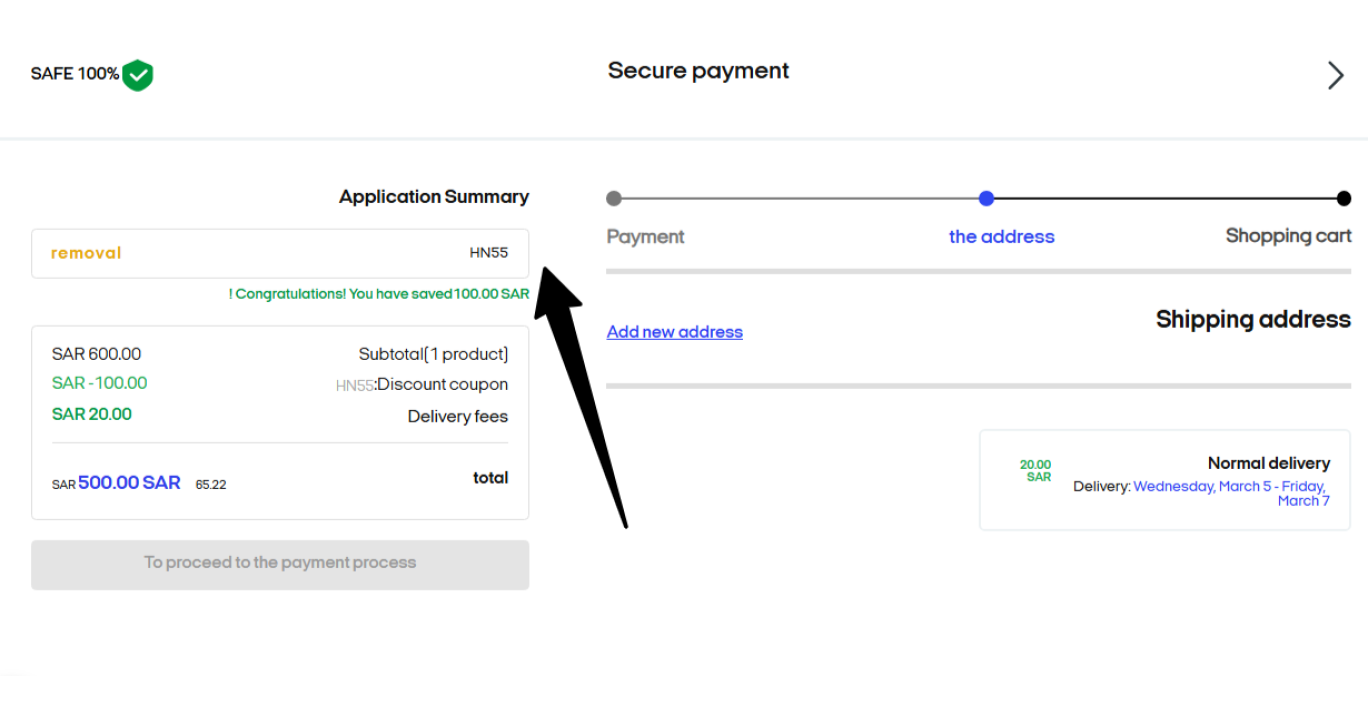1368x720 pixels.
Task: Select the Payment step dot
Action: [x=614, y=198]
